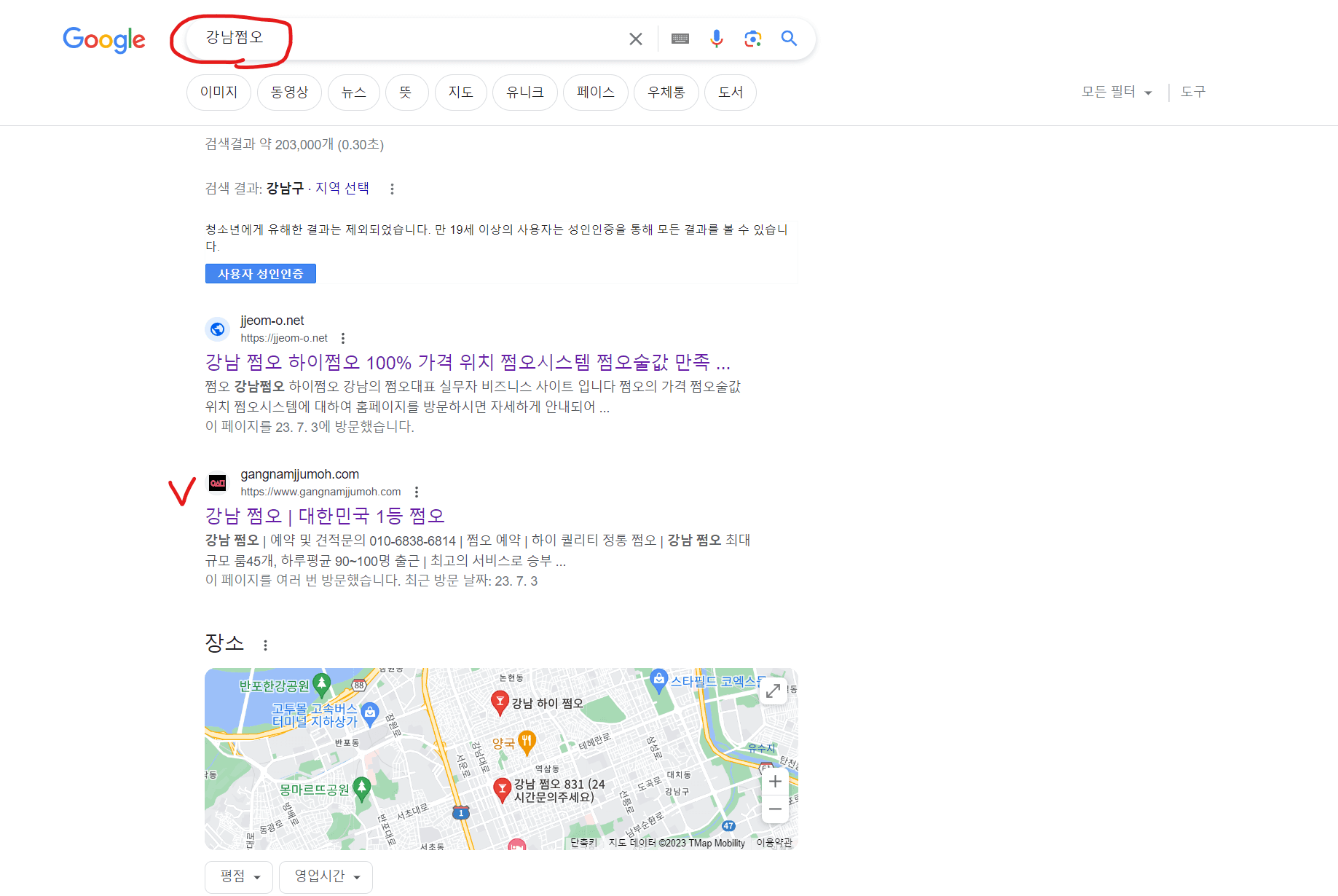Select the 뜻 filter chip
The height and width of the screenshot is (896, 1338).
pyautogui.click(x=406, y=93)
